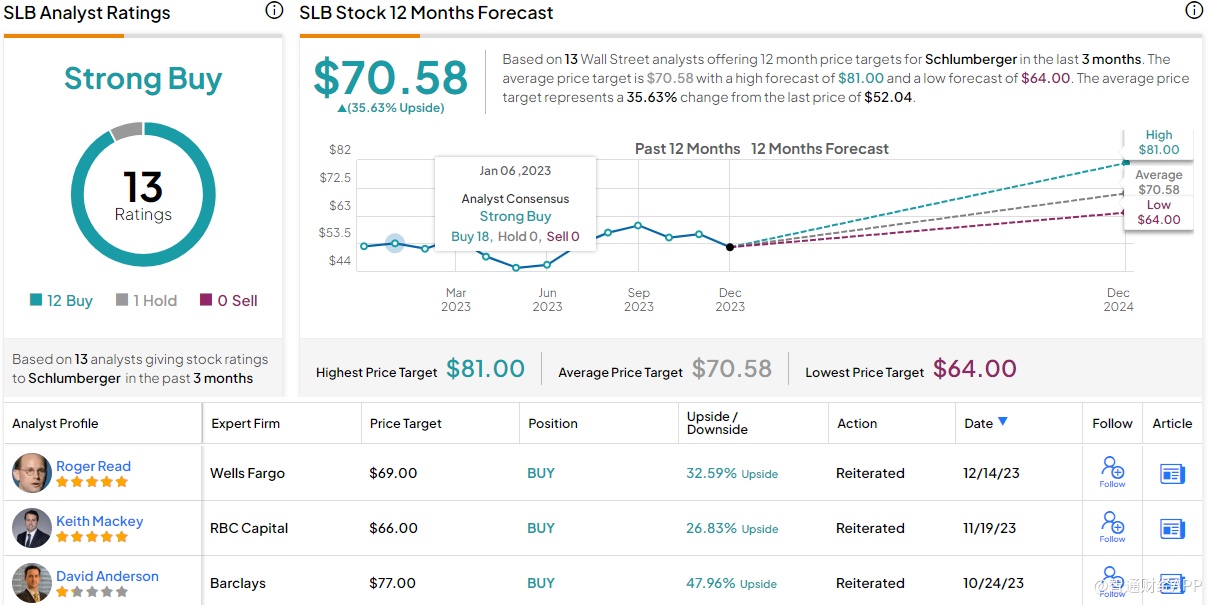Image resolution: width=1212 pixels, height=605 pixels.
Task: Click the 12 Buy legend item
Action: (x=61, y=300)
